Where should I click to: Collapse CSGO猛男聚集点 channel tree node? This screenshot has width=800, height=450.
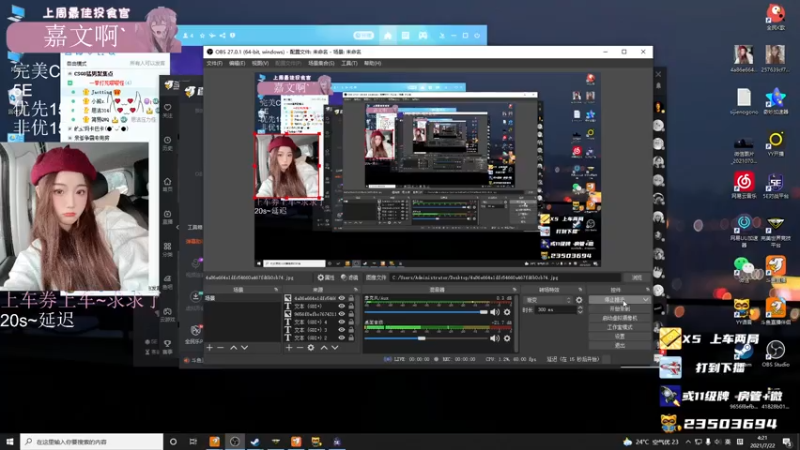[x=70, y=73]
